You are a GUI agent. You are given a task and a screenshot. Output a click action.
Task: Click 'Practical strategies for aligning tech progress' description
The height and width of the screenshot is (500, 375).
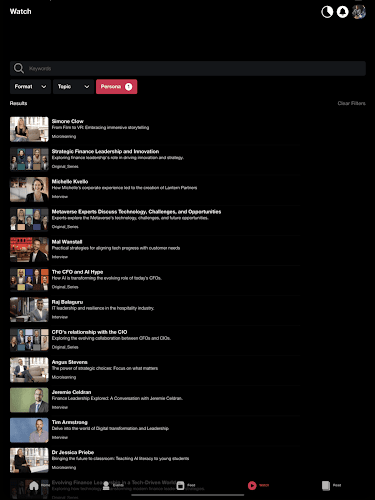point(116,248)
